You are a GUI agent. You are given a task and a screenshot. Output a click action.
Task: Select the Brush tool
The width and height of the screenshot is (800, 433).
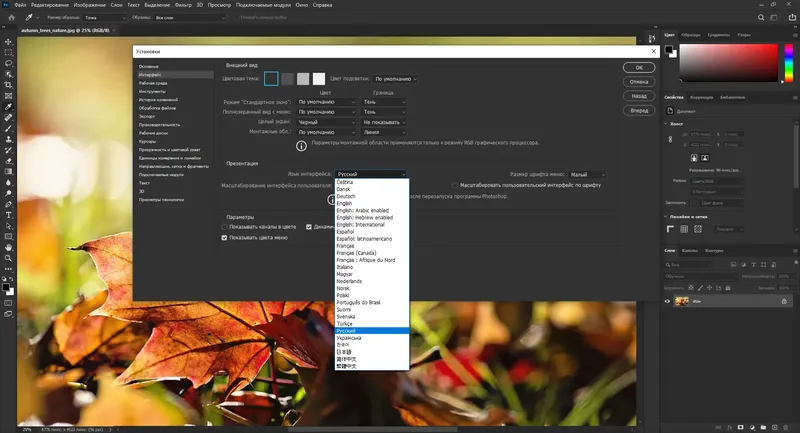(x=8, y=129)
